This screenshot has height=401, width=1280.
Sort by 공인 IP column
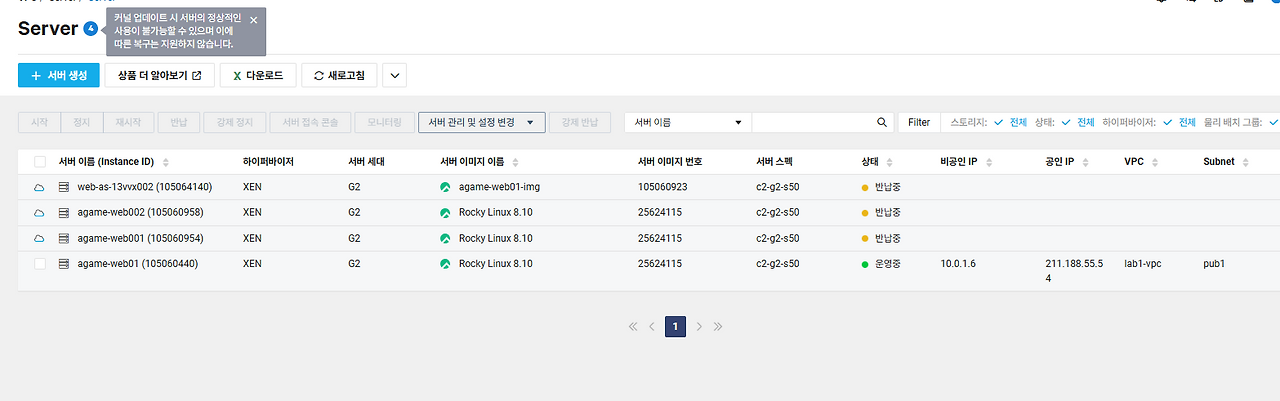coord(1085,162)
